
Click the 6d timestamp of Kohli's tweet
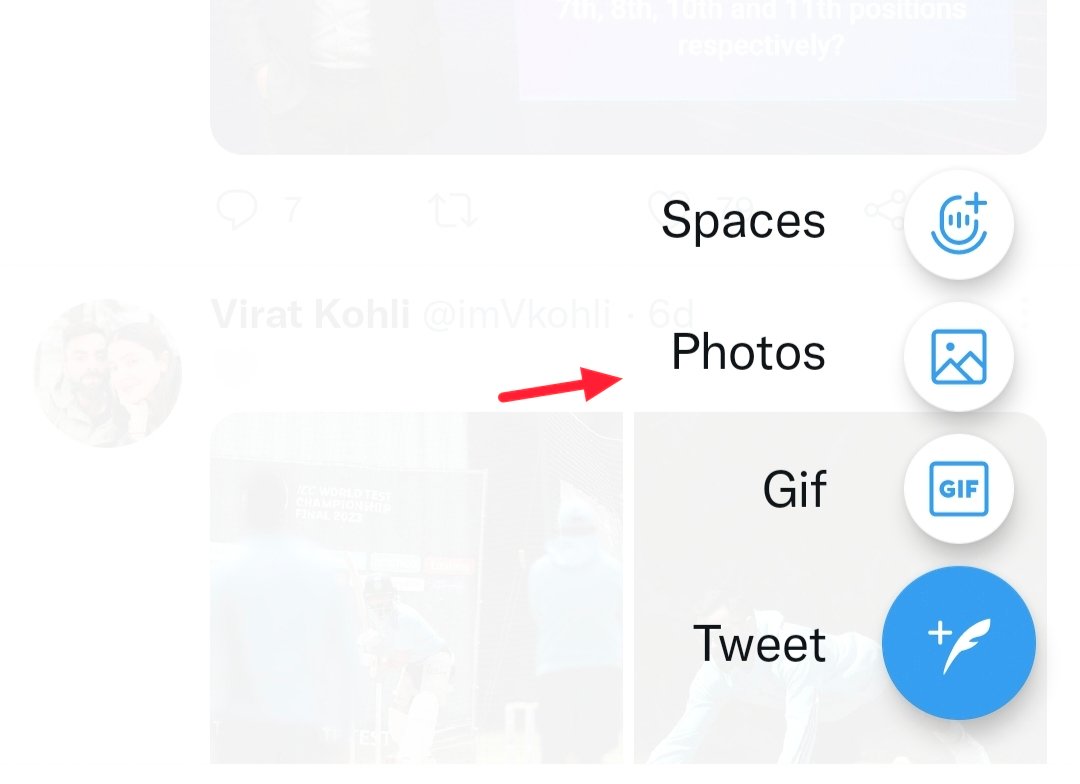pyautogui.click(x=670, y=314)
